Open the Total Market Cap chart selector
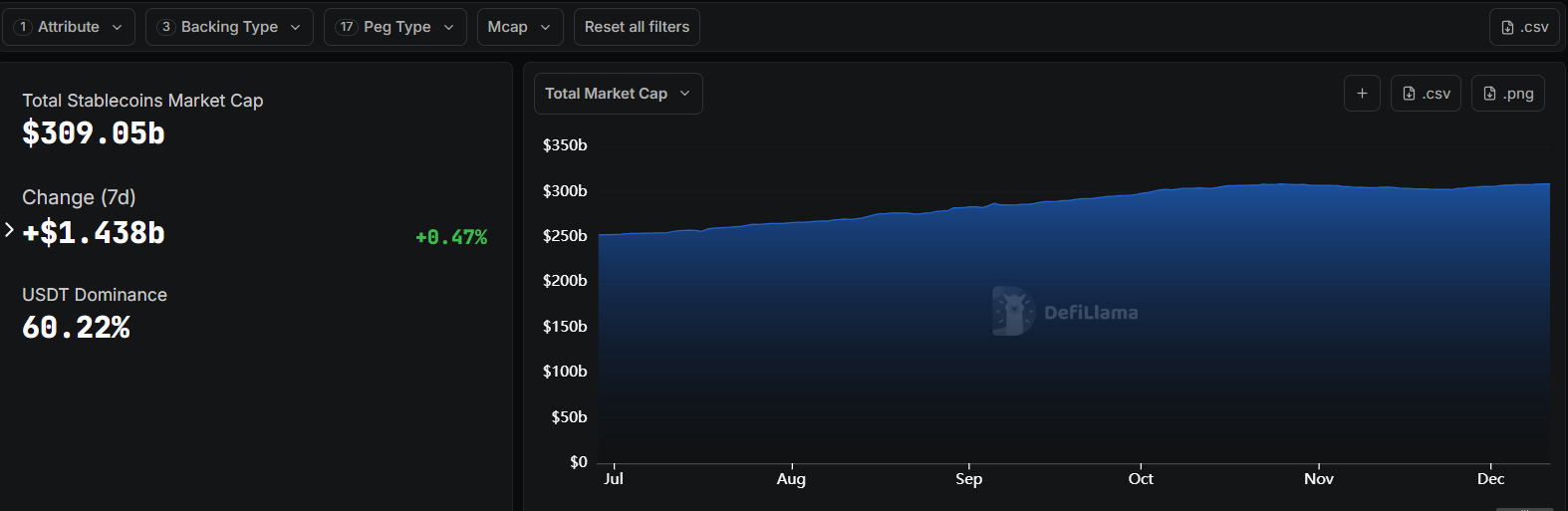The height and width of the screenshot is (511, 1568). [618, 94]
